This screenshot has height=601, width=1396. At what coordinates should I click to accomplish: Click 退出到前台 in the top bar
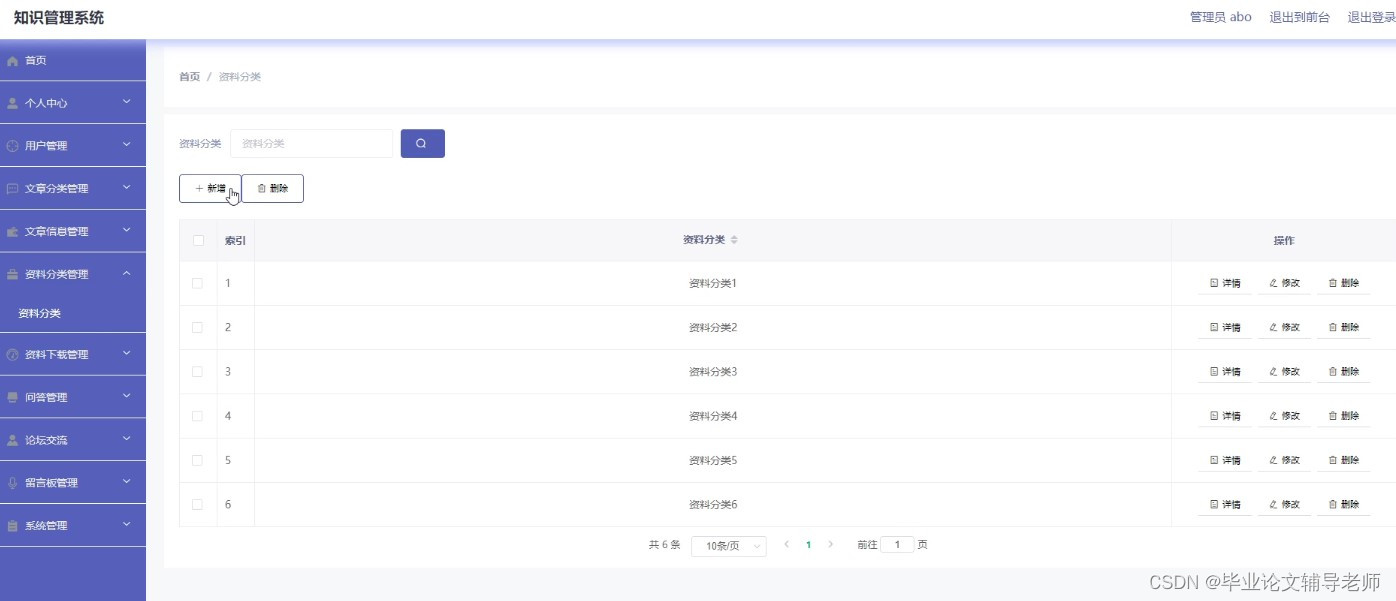point(1300,17)
